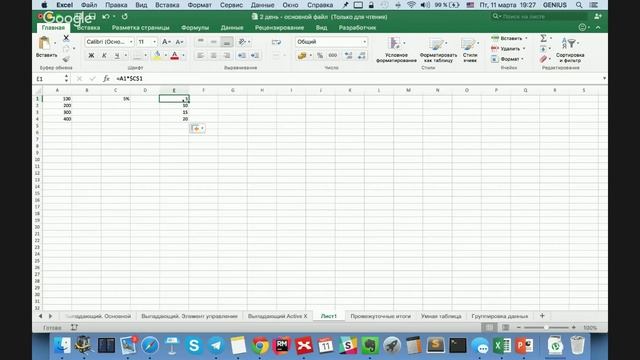The height and width of the screenshot is (360, 640).
Task: Open the Вставка ribbon tab
Action: [x=88, y=28]
